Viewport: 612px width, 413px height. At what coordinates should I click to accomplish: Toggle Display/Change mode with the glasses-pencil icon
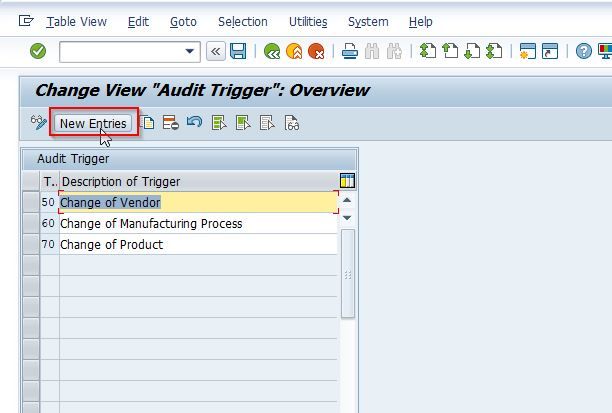click(x=39, y=123)
